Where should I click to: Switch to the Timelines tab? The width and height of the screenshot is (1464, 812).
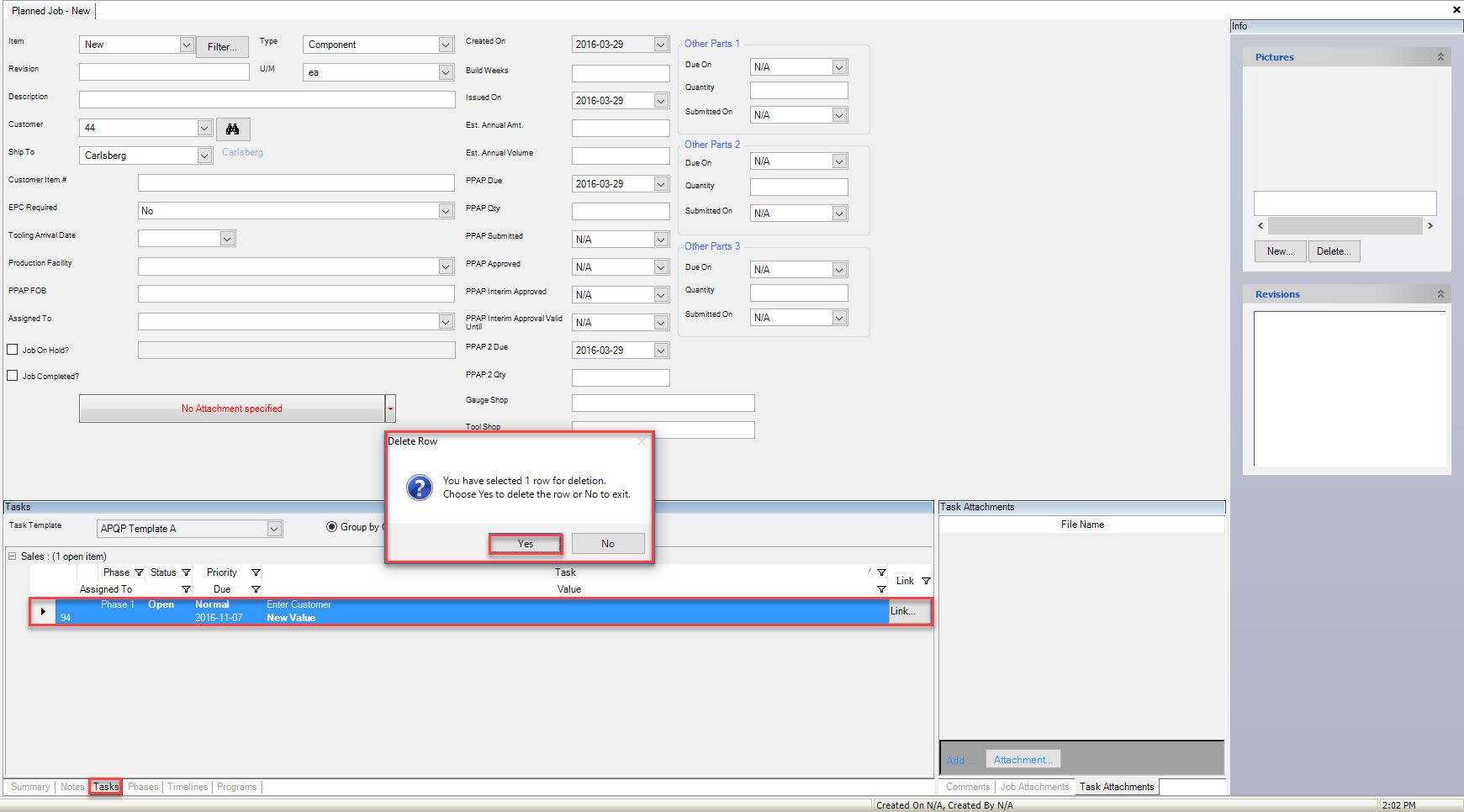click(188, 787)
